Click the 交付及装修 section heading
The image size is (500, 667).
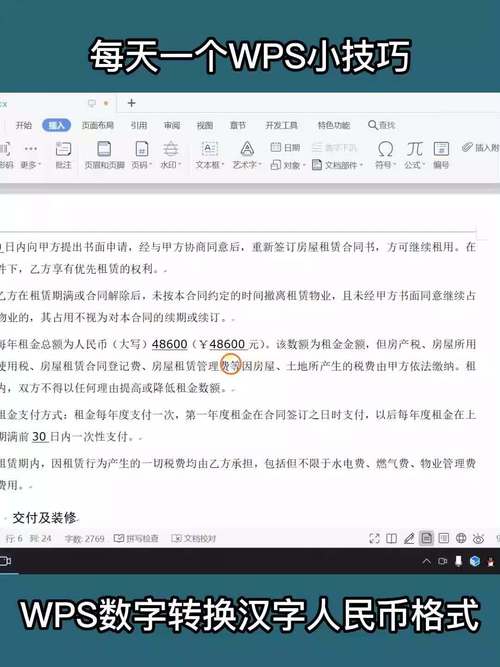tap(44, 518)
